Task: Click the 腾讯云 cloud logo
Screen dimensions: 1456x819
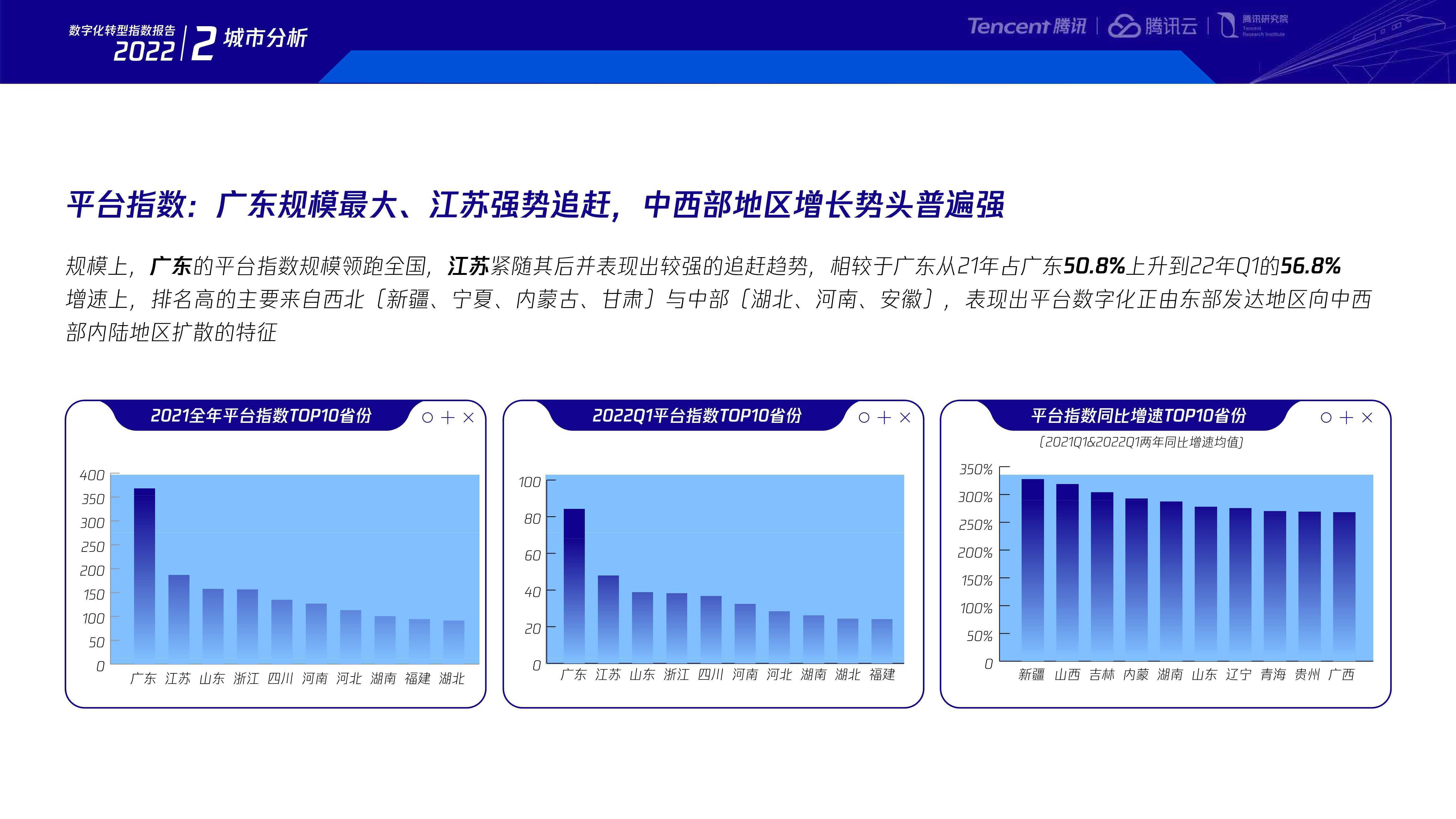Action: (x=1152, y=26)
